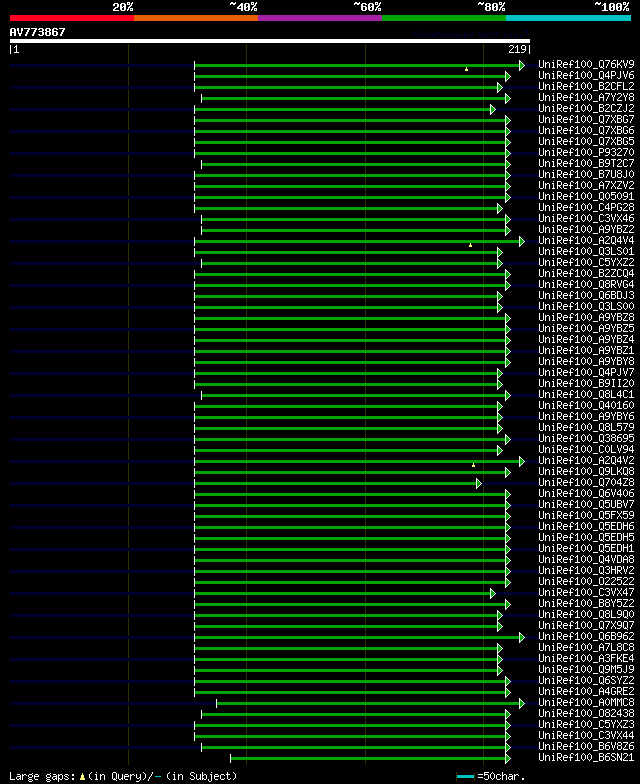Select the purple ~60% identity color band
This screenshot has height=784, width=640.
pos(320,18)
